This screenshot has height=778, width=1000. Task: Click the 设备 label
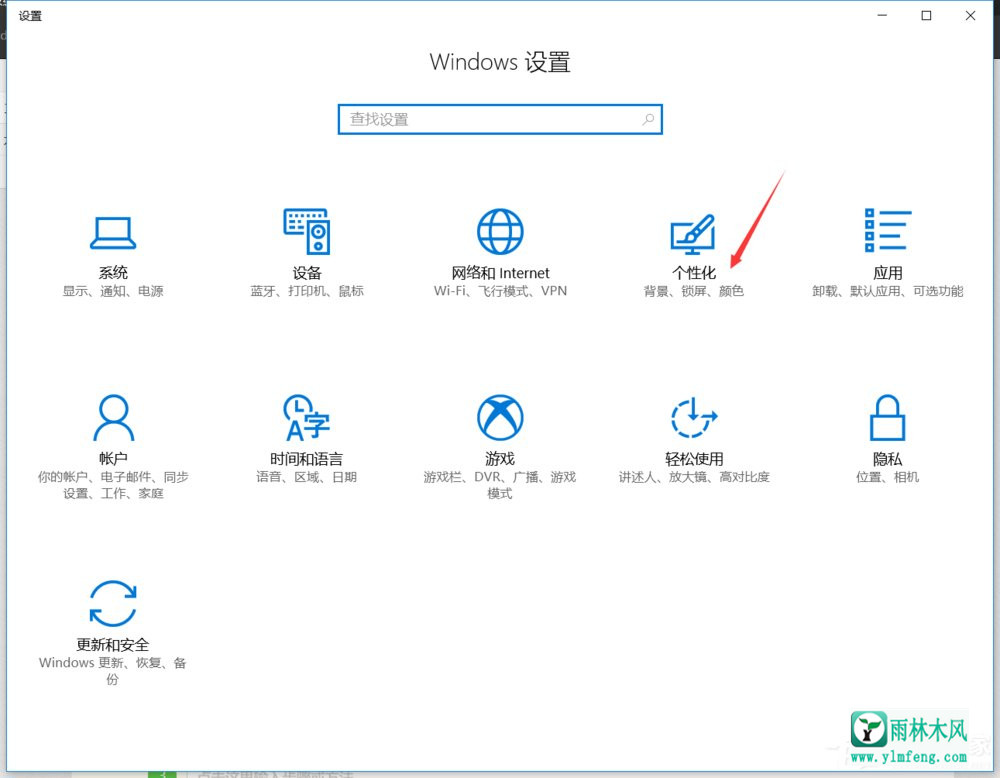tap(307, 273)
